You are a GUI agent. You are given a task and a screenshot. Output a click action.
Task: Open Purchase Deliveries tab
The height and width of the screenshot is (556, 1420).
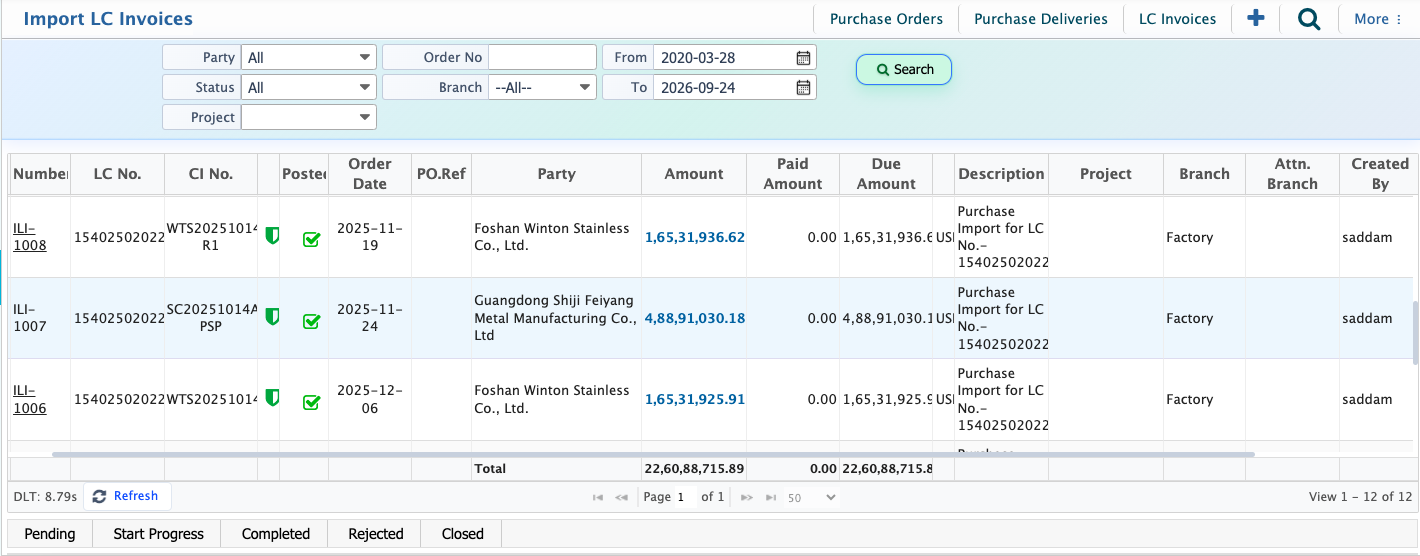click(1041, 19)
